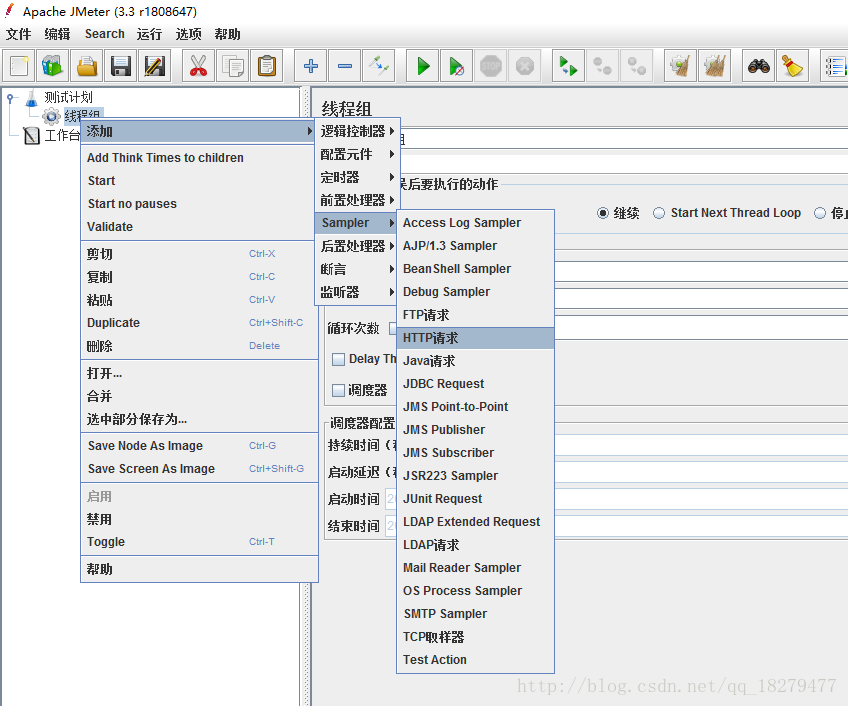This screenshot has width=848, height=706.
Task: Click the Toggle enable/disable icon
Action: click(x=379, y=66)
